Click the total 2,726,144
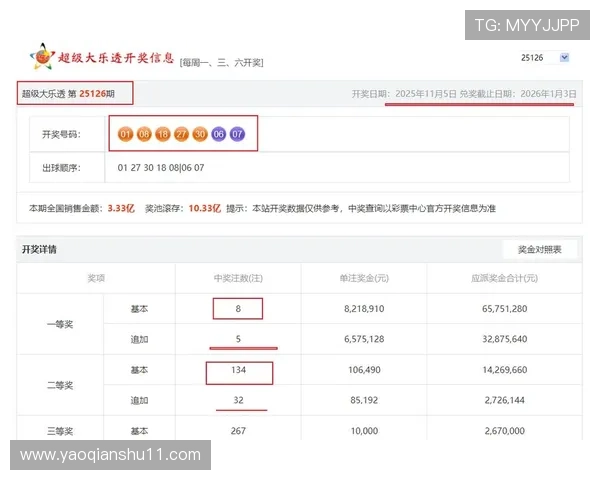The image size is (600, 480). pos(504,400)
